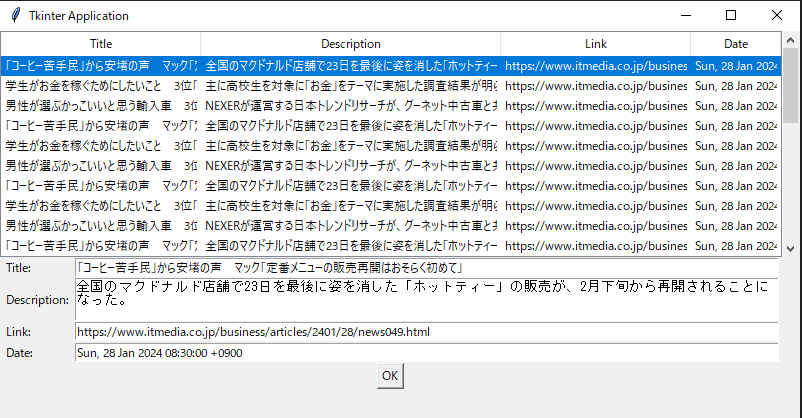Viewport: 802px width, 418px height.
Task: Select the highlighted コーヒー苦手民 row
Action: coord(100,65)
